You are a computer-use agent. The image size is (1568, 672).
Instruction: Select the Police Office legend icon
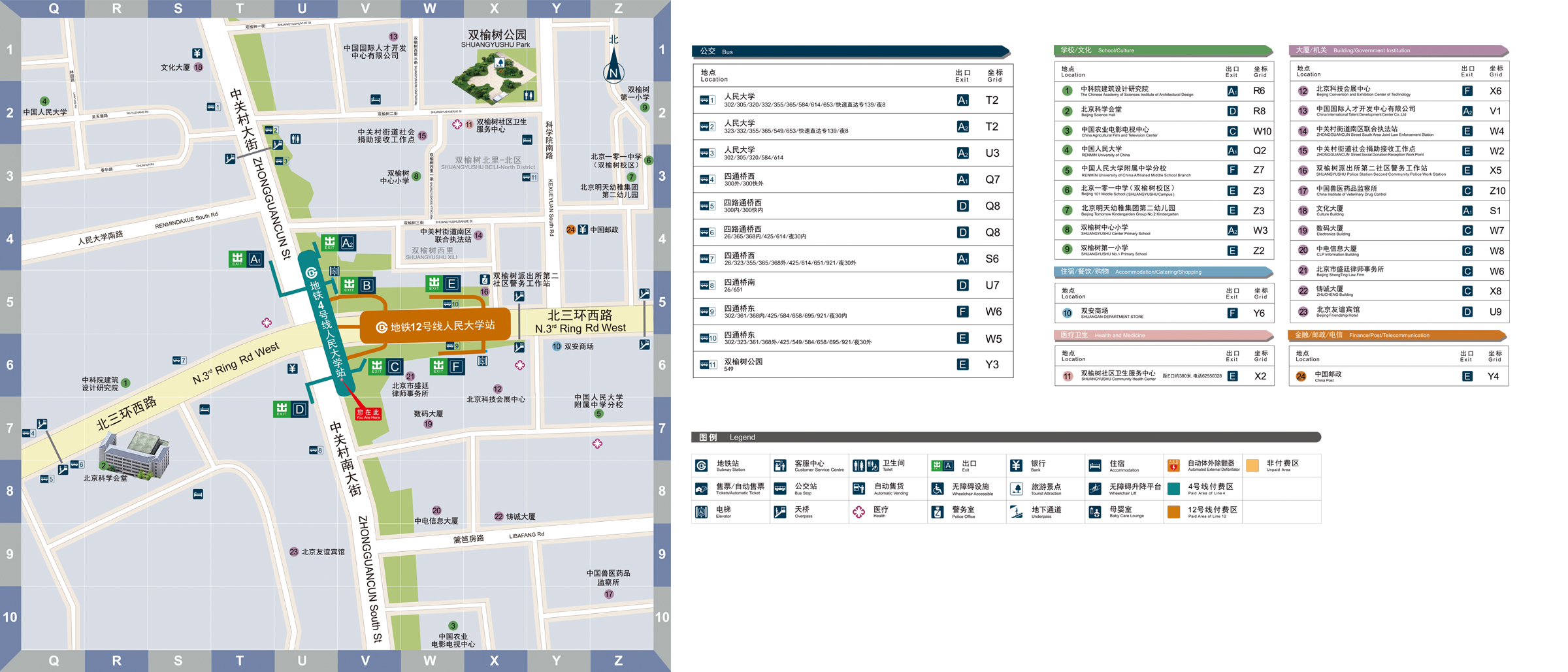938,512
